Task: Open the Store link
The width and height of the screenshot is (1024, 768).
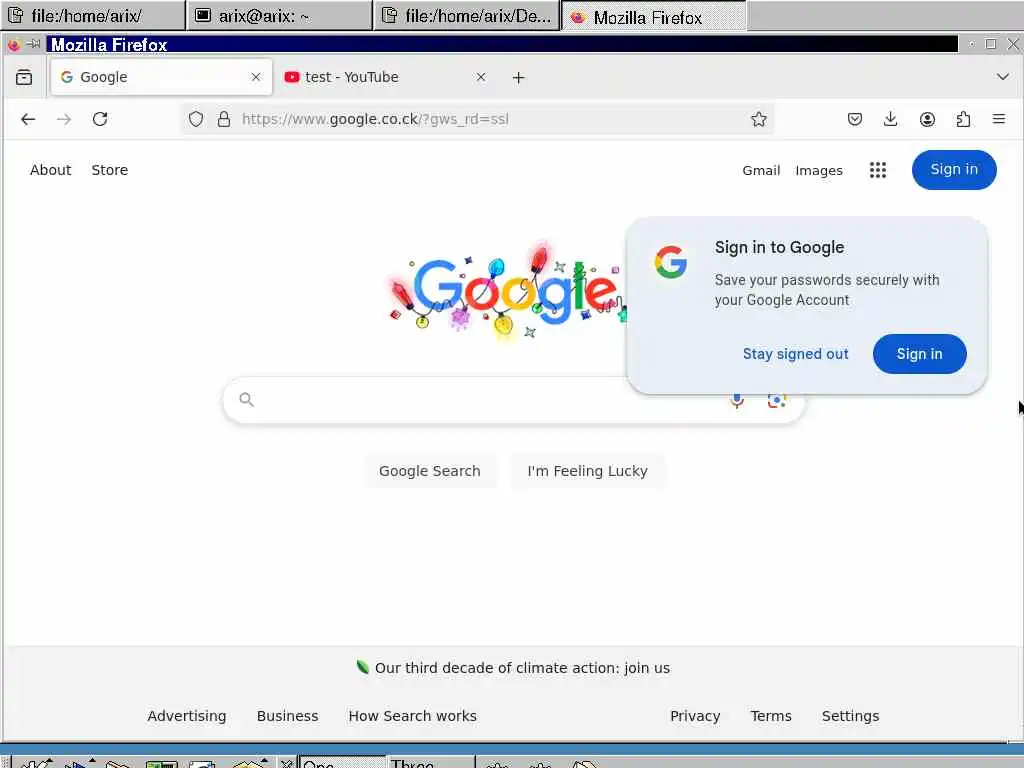Action: [110, 170]
